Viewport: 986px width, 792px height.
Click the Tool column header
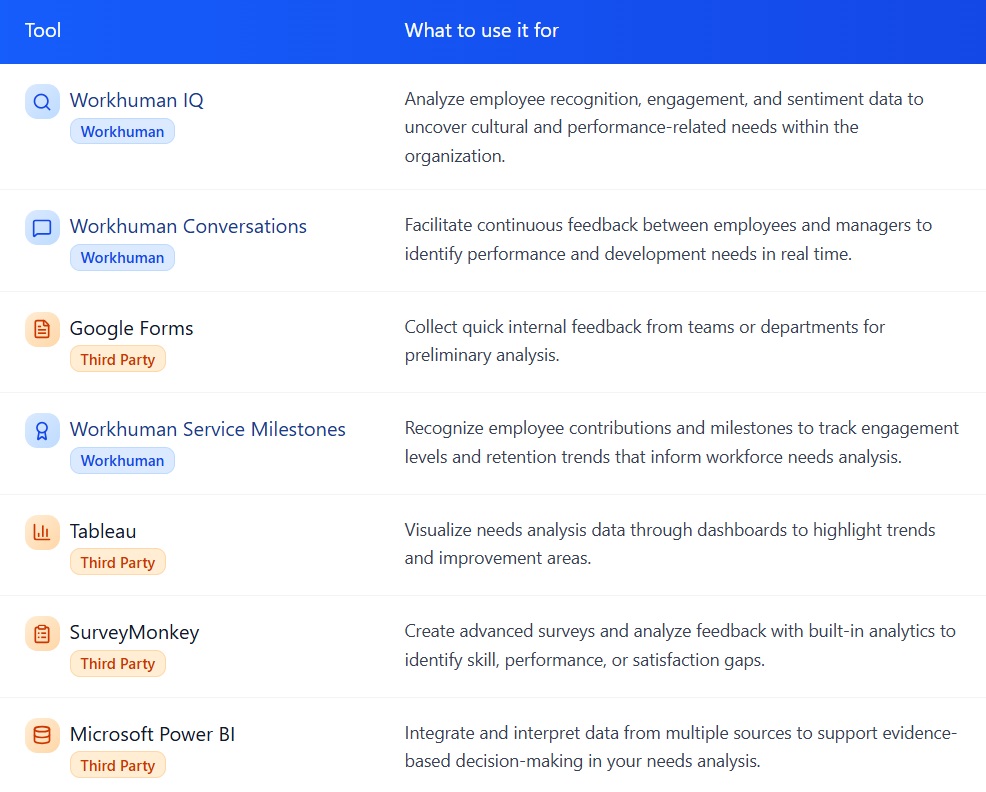(43, 30)
